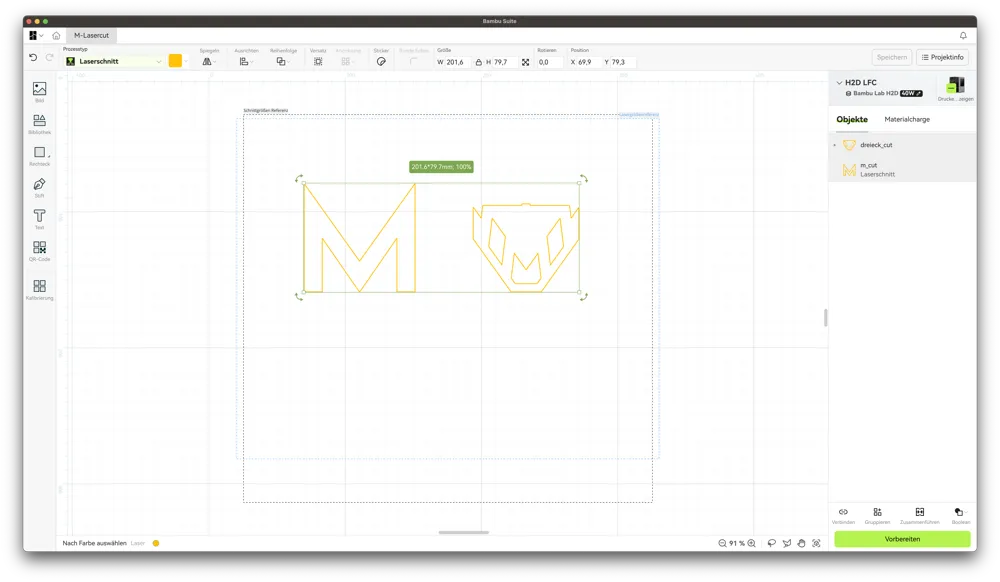Click the yellow color swatch in toolbar
Image resolution: width=1000 pixels, height=582 pixels.
(175, 61)
